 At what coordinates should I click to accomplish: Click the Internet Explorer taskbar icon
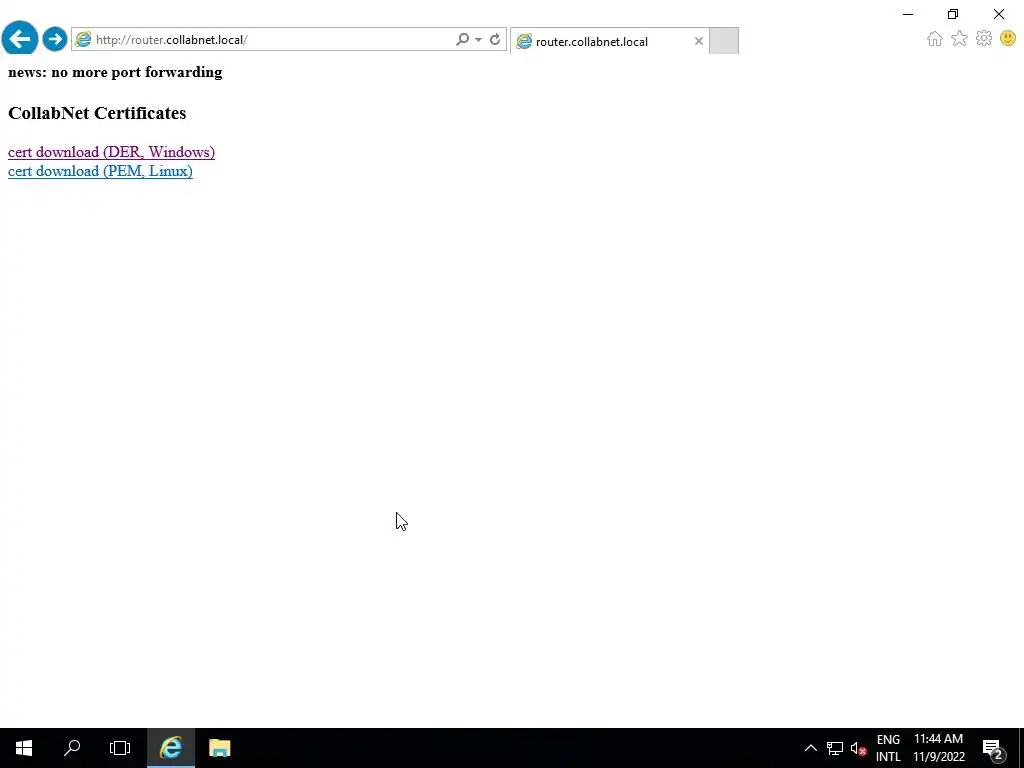[170, 748]
